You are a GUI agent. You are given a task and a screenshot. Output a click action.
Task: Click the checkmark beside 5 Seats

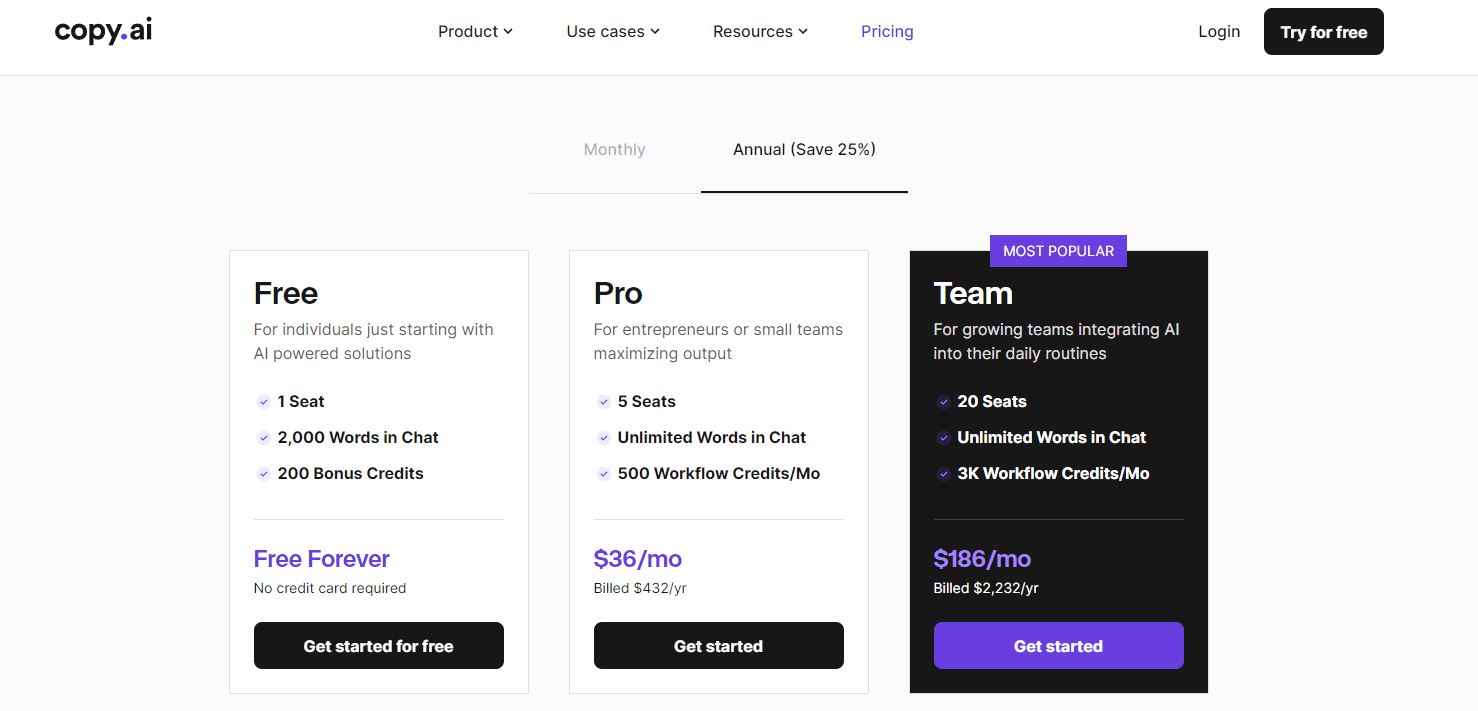pyautogui.click(x=603, y=401)
